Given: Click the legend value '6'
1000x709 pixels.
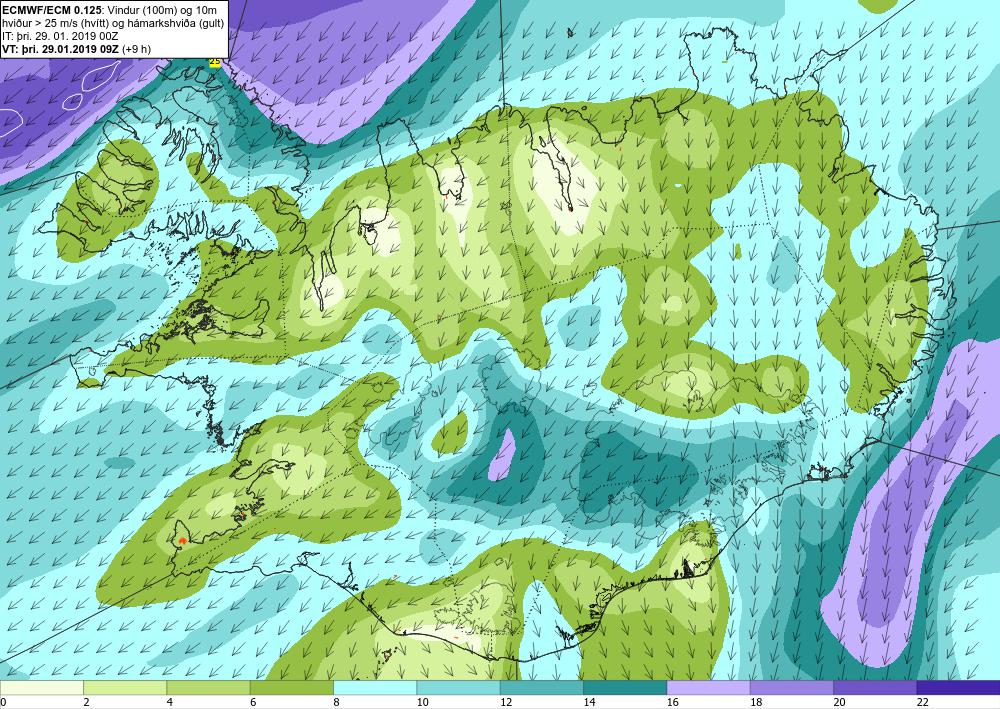Looking at the screenshot, I should pos(253,703).
